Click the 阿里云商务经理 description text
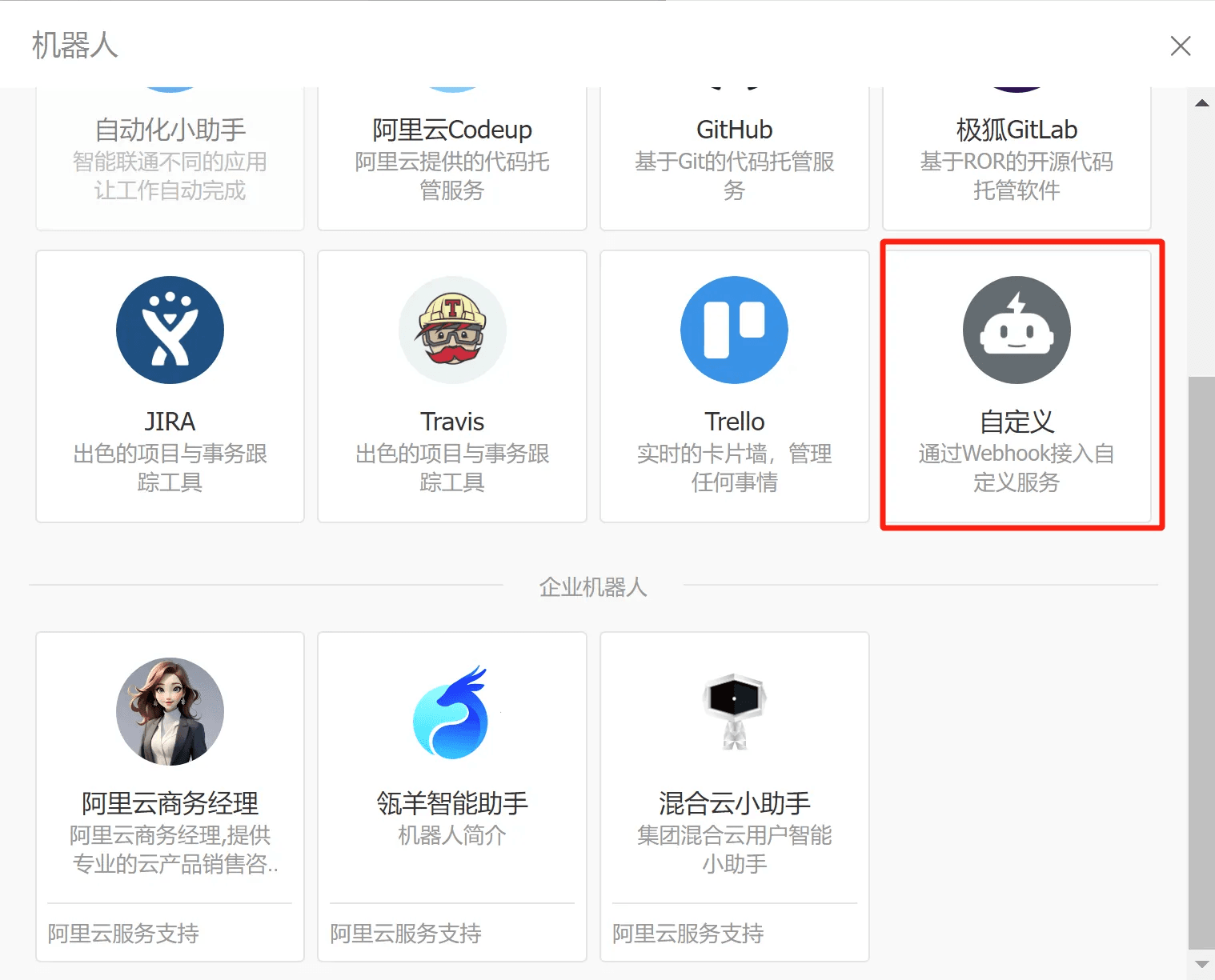 tap(174, 850)
